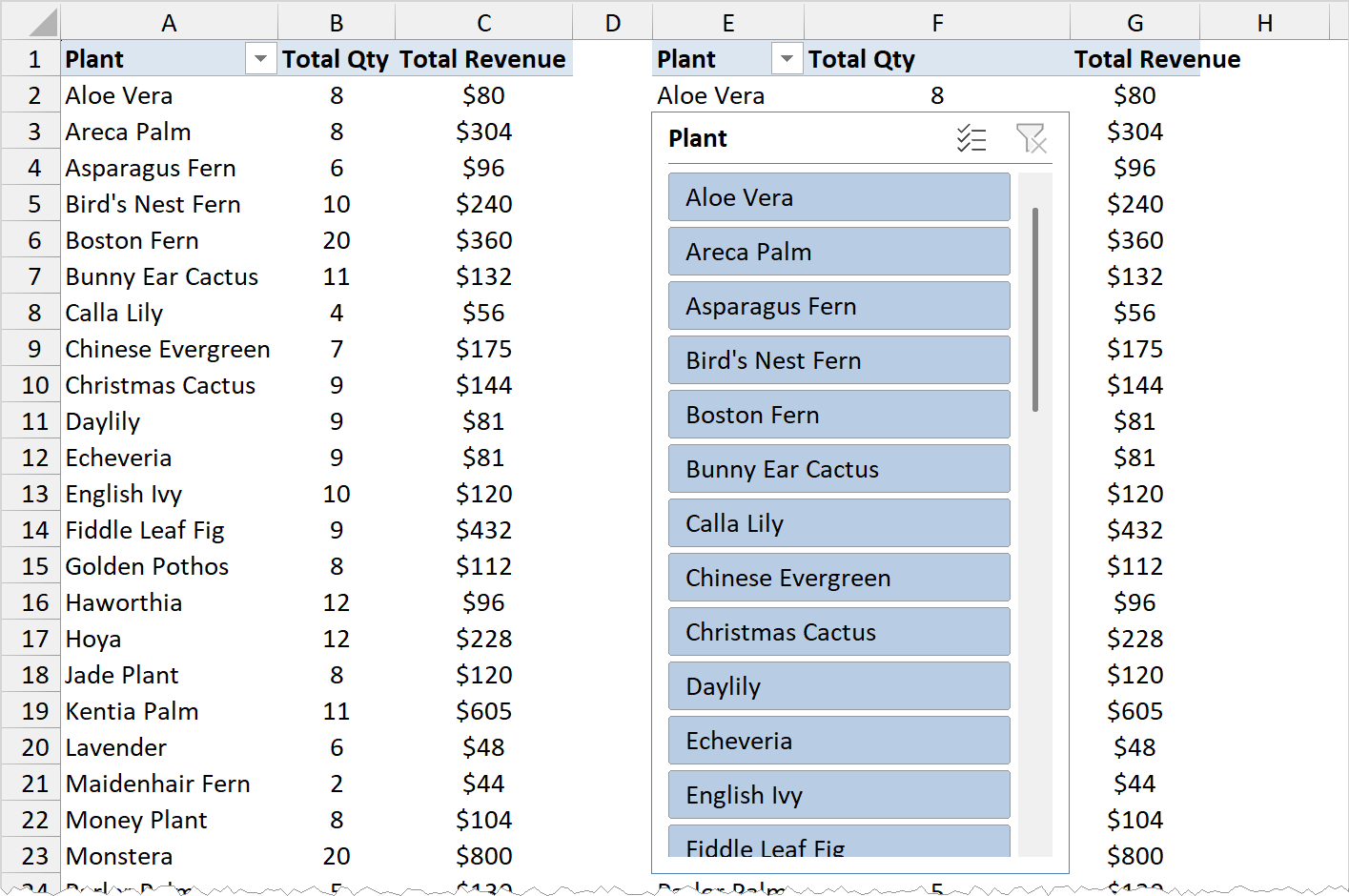
Task: Select row 5 header
Action: tap(31, 204)
